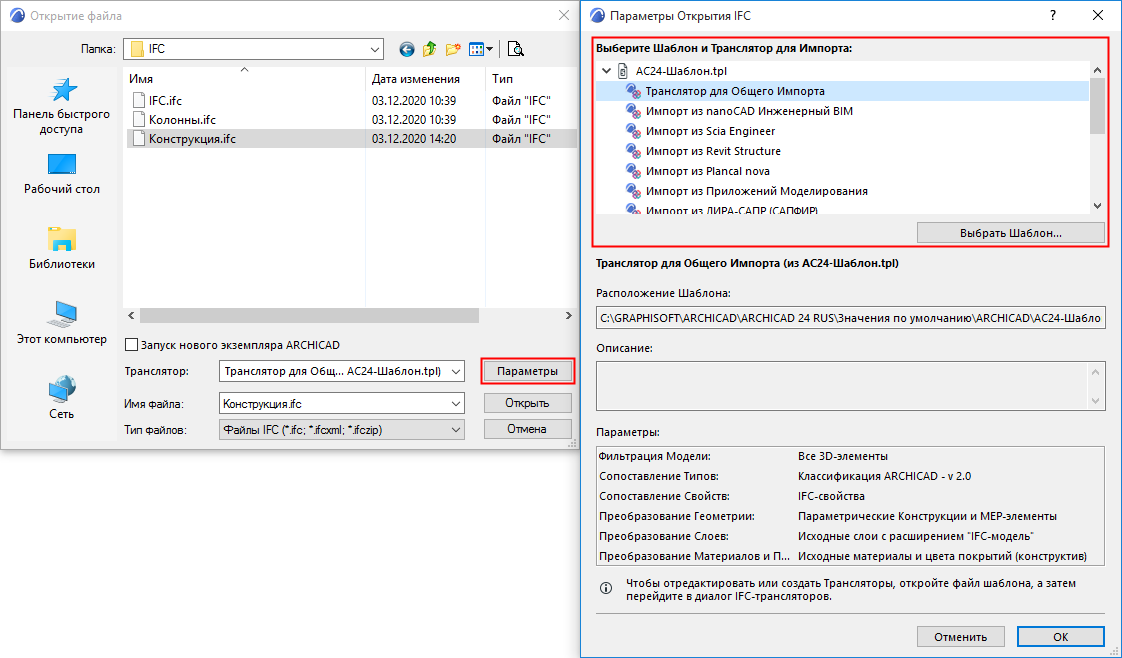The height and width of the screenshot is (658, 1122).
Task: Click date 03.12.2020 14:20 of Конструкция.ifc
Action: [414, 139]
